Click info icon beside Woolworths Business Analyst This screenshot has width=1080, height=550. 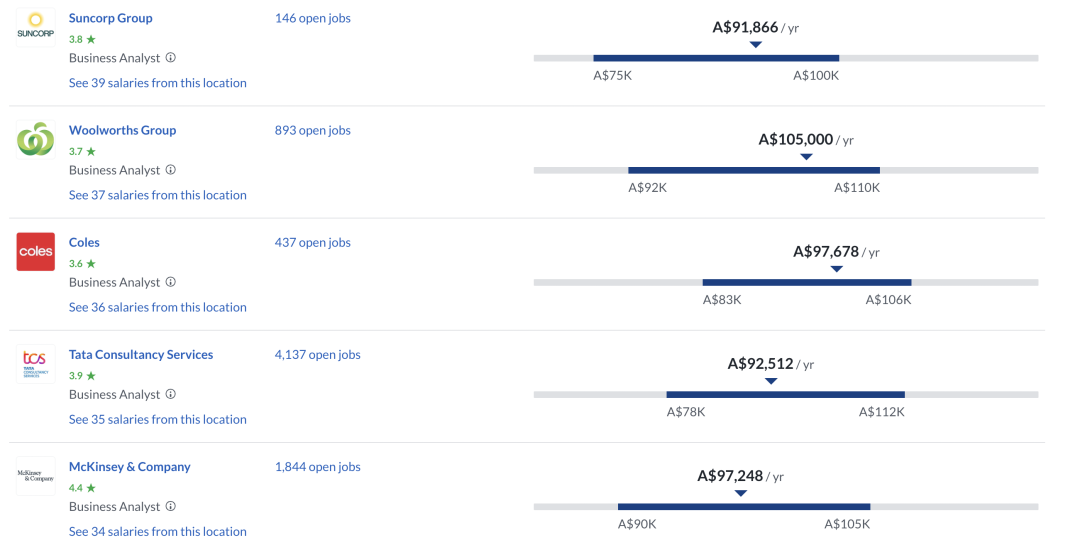point(171,170)
